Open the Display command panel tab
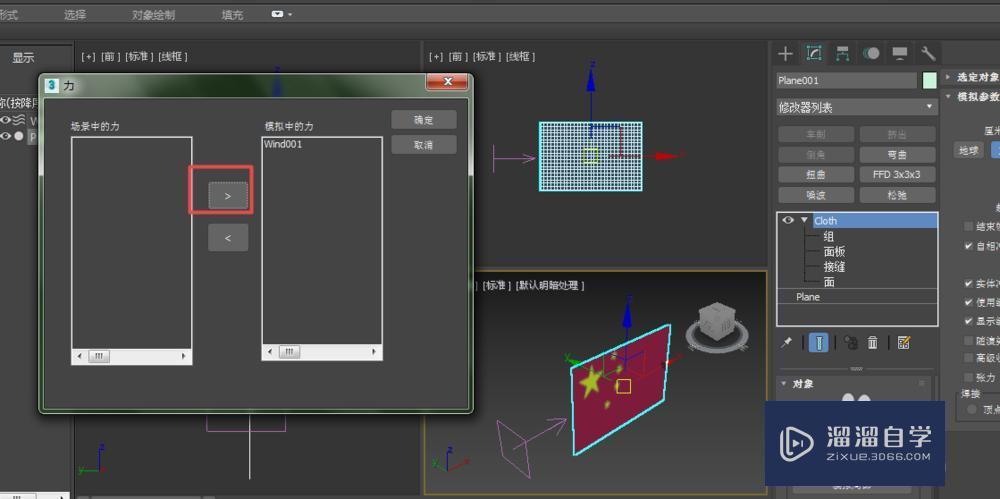This screenshot has height=499, width=1000. [900, 54]
